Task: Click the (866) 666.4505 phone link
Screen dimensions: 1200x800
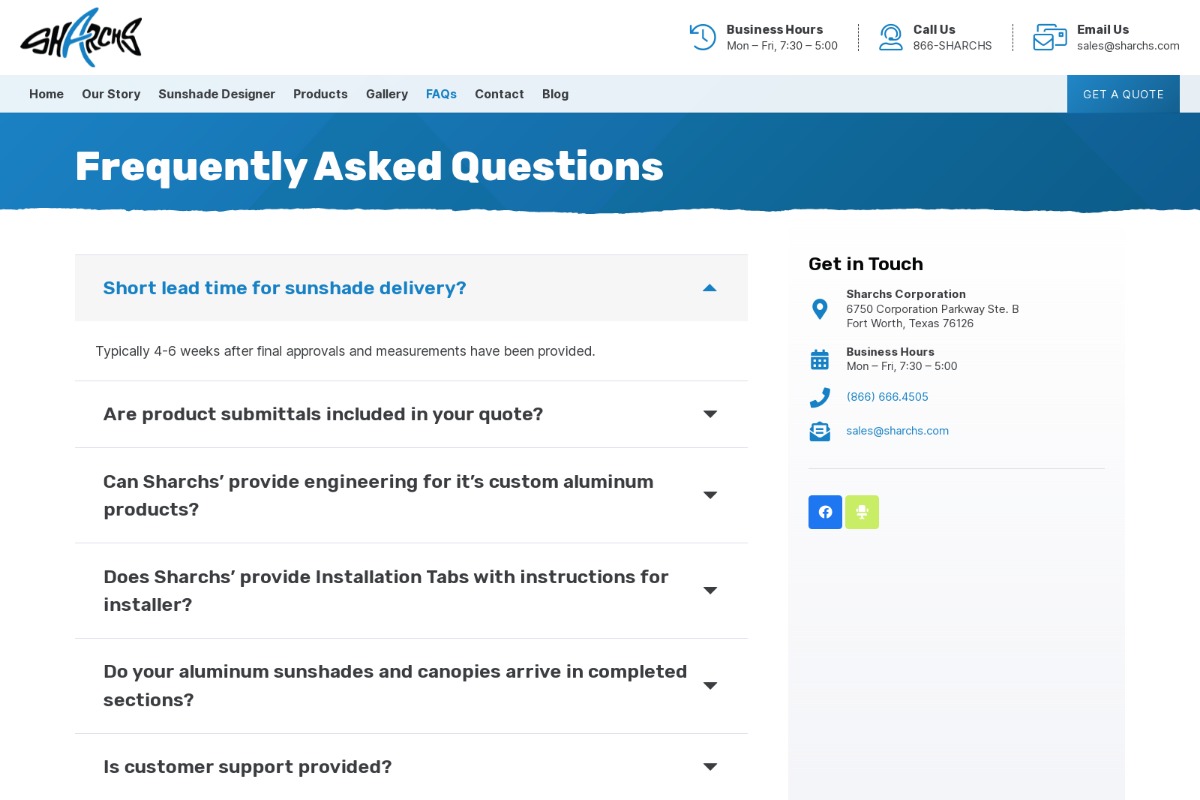Action: click(887, 397)
